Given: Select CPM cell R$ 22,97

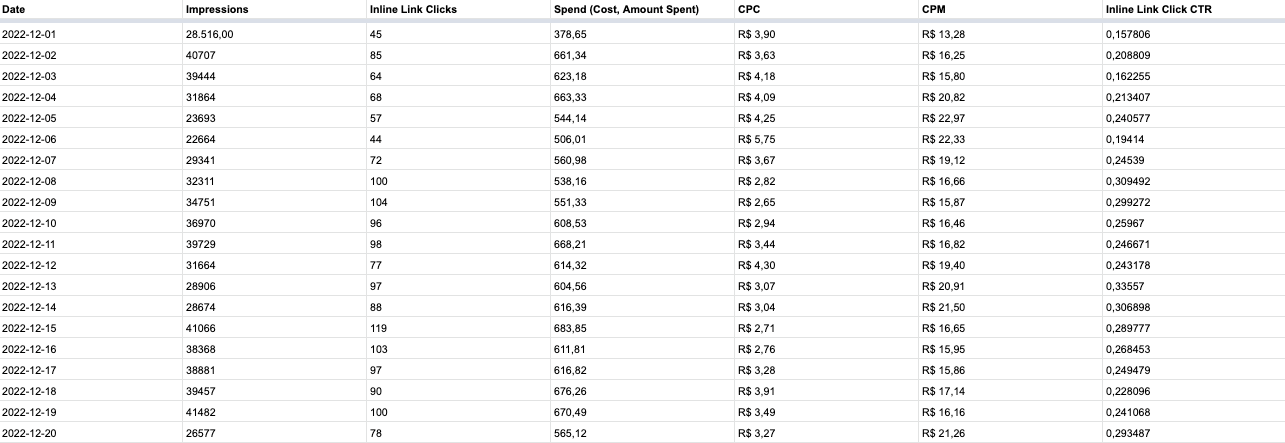Looking at the screenshot, I should tap(942, 117).
